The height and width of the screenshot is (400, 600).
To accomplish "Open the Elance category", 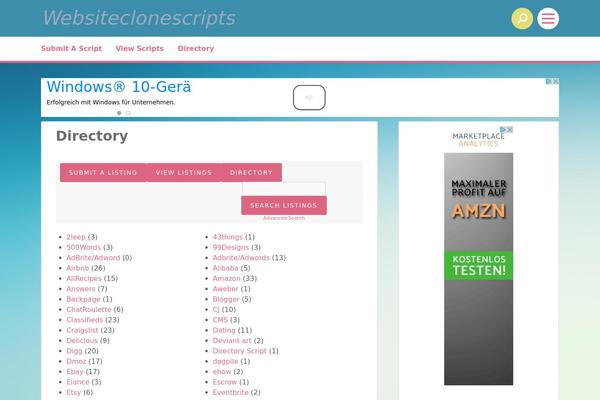I will point(78,382).
